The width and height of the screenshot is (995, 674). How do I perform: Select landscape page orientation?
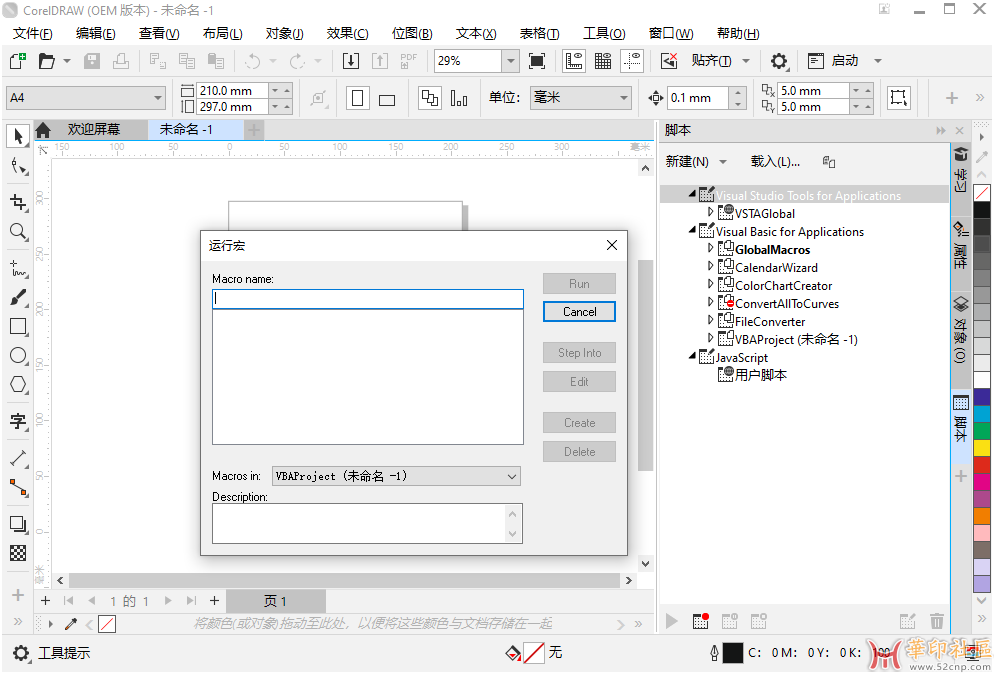coord(386,100)
